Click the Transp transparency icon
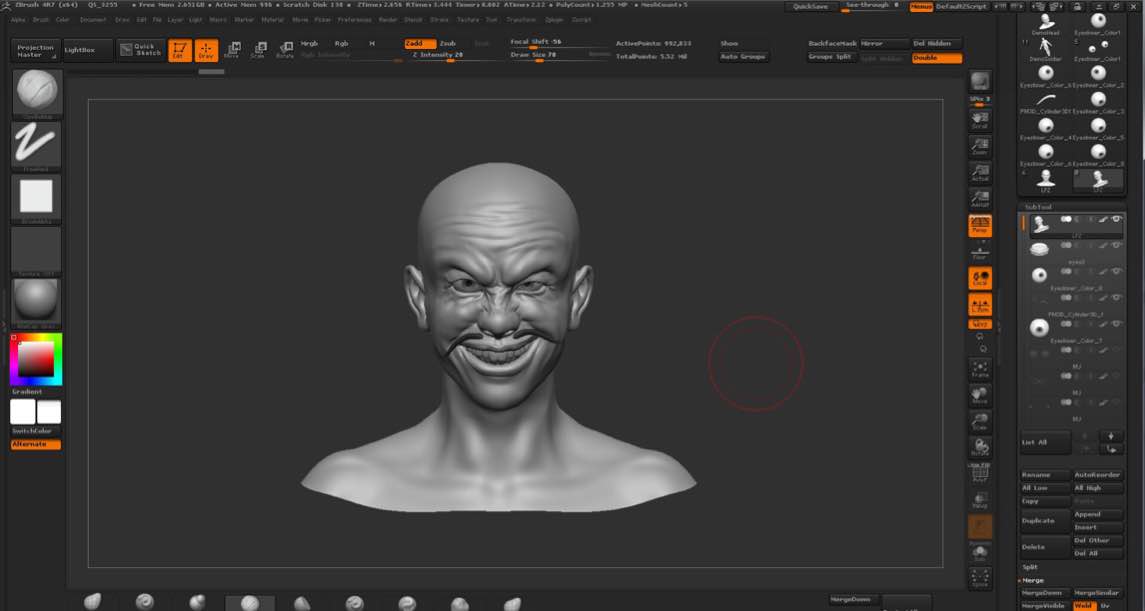Image resolution: width=1145 pixels, height=611 pixels. click(x=980, y=500)
